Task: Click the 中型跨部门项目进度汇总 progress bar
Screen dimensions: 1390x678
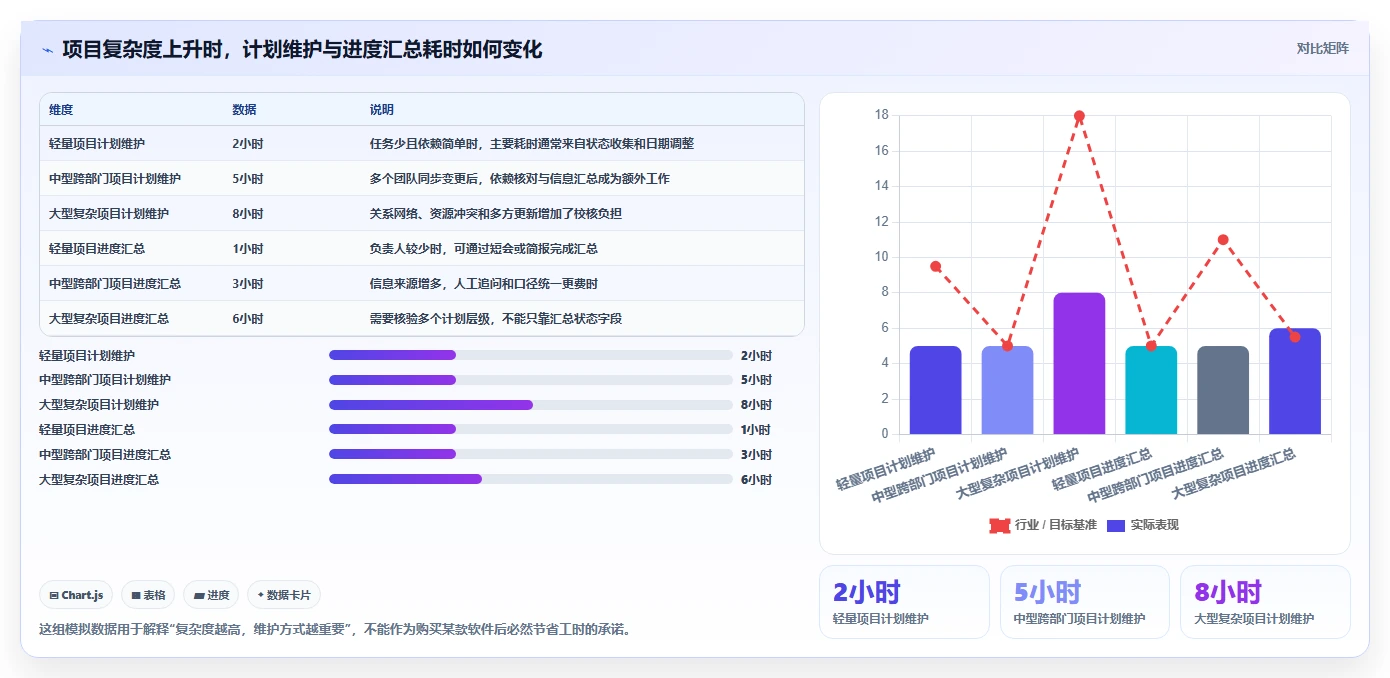Action: click(x=531, y=454)
